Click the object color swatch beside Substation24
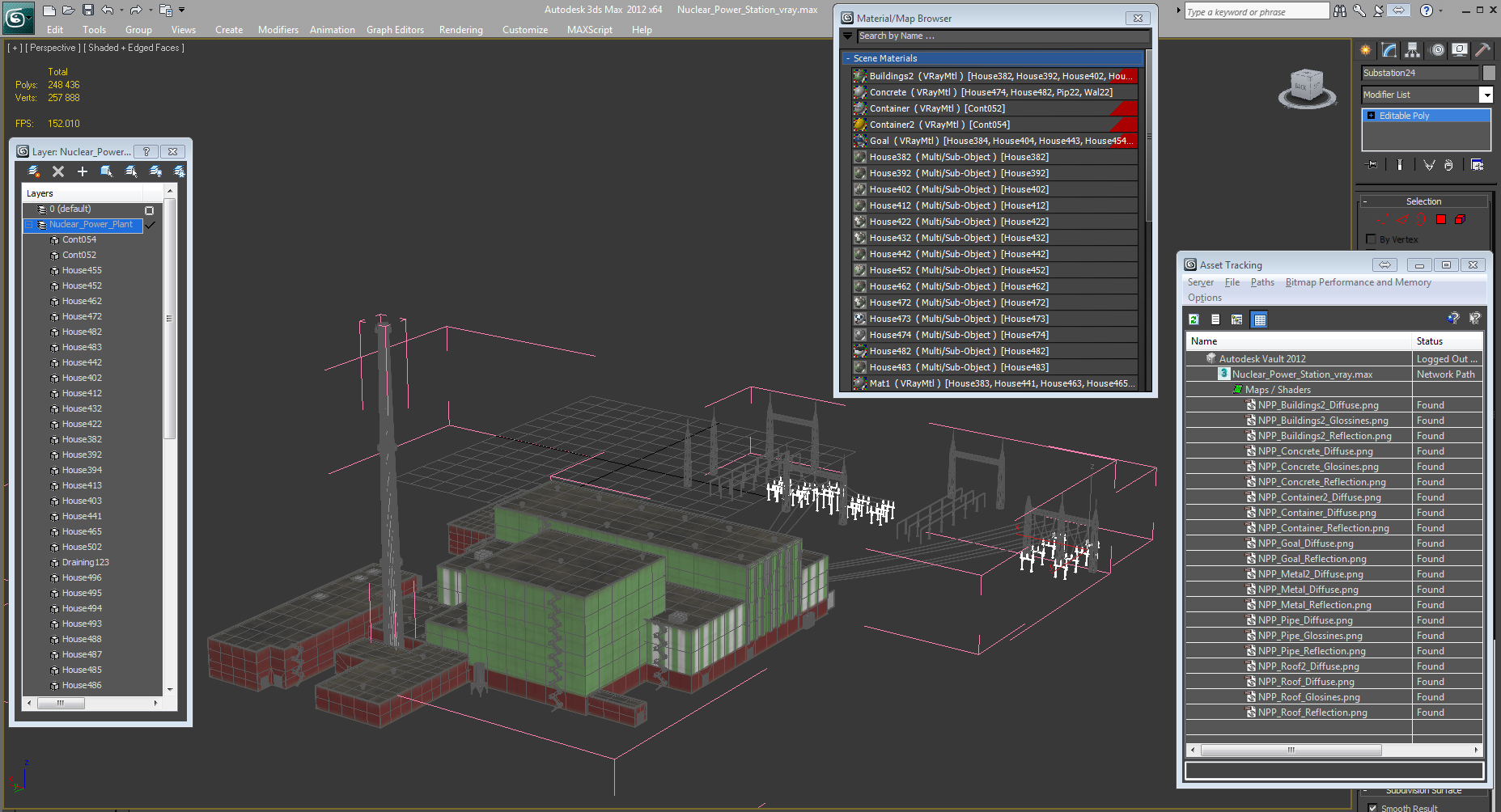 click(1489, 73)
